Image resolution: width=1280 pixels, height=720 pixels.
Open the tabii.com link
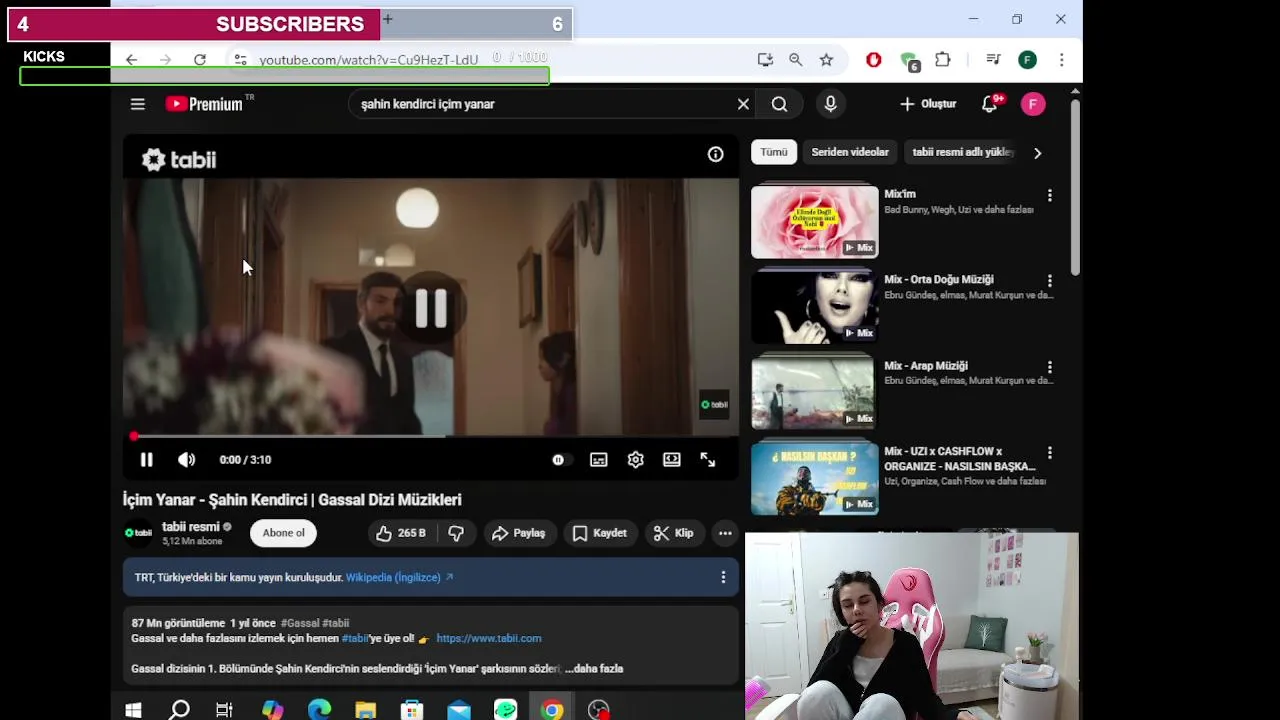489,638
